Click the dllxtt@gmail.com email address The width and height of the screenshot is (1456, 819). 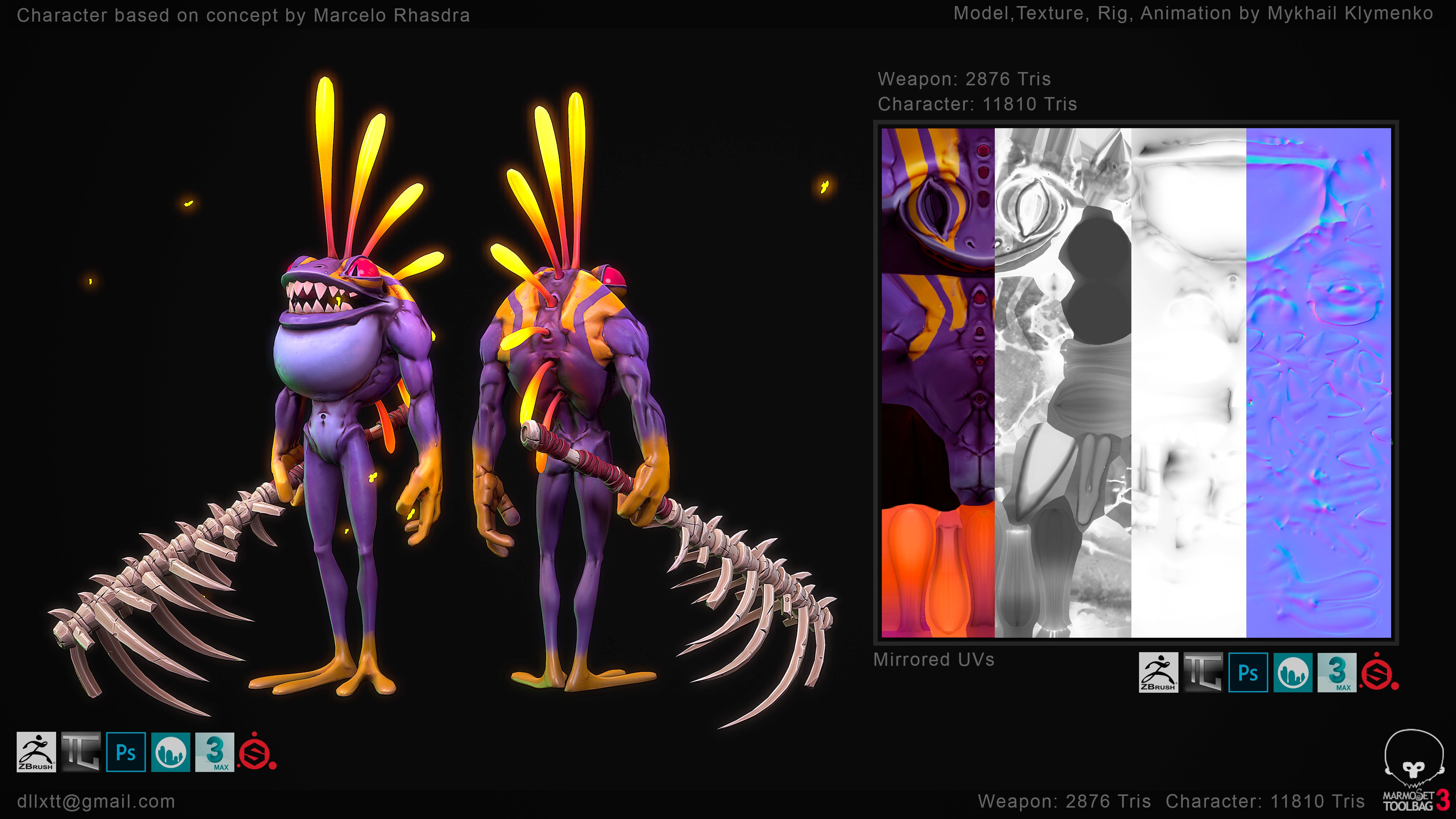pos(96,801)
